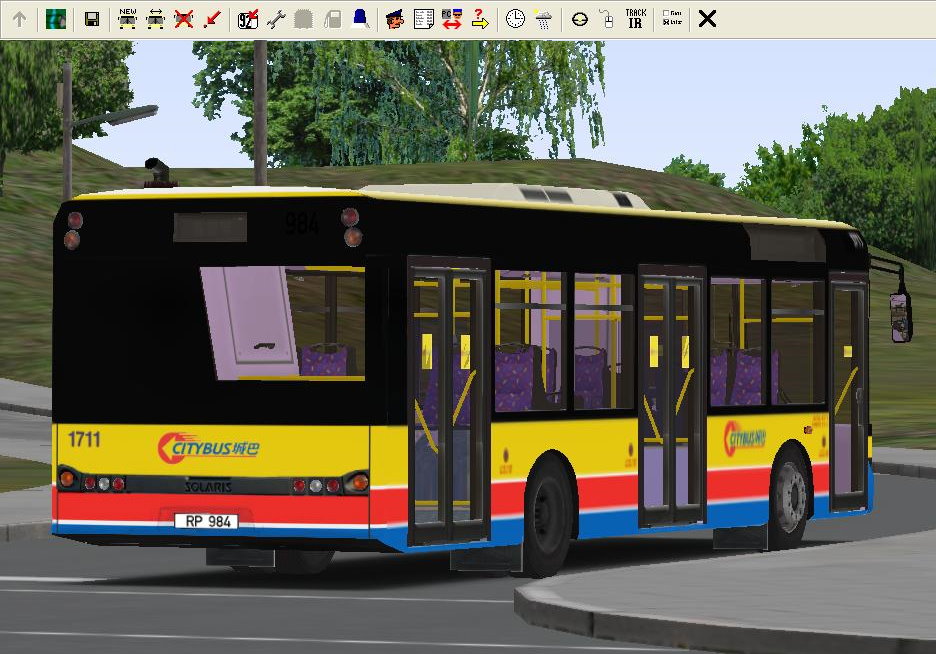
Task: Click the grayed-out up arrow icon
Action: click(19, 19)
